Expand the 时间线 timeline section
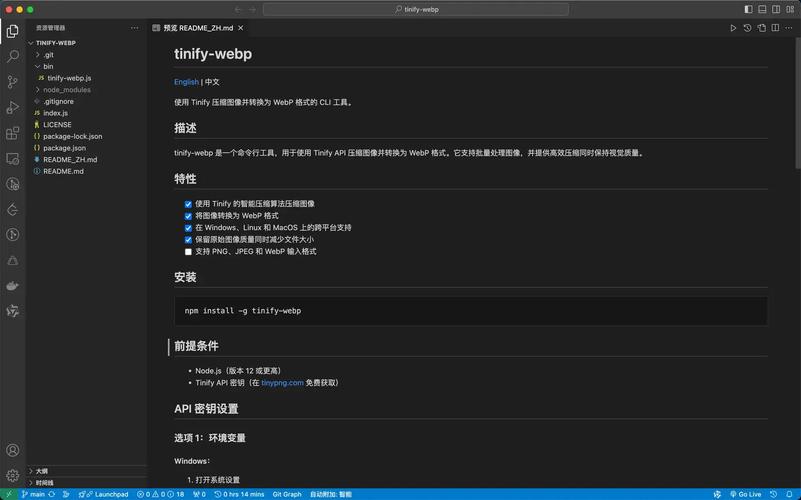The width and height of the screenshot is (801, 500). [87, 483]
